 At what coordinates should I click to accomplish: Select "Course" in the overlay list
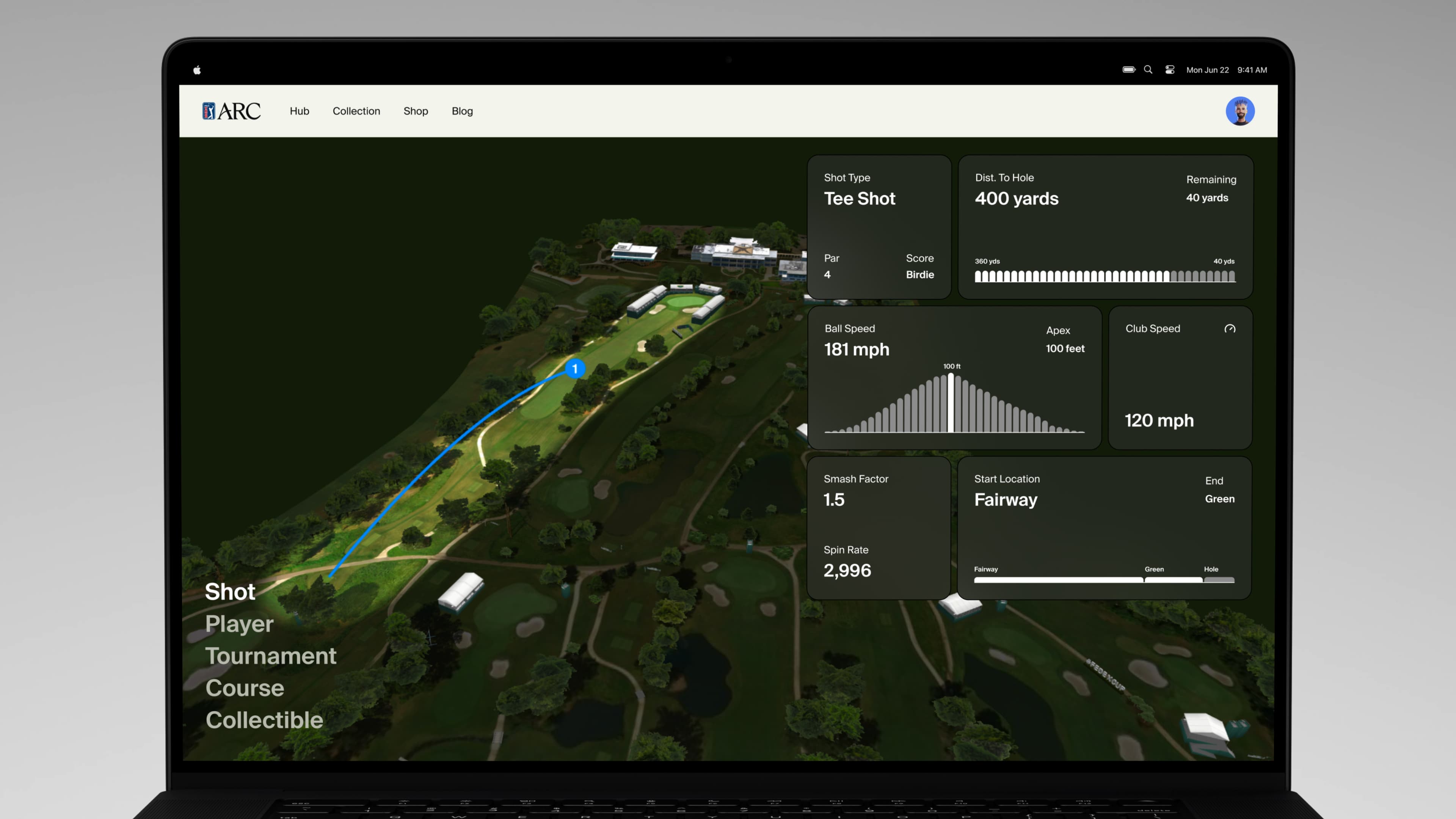[x=245, y=688]
